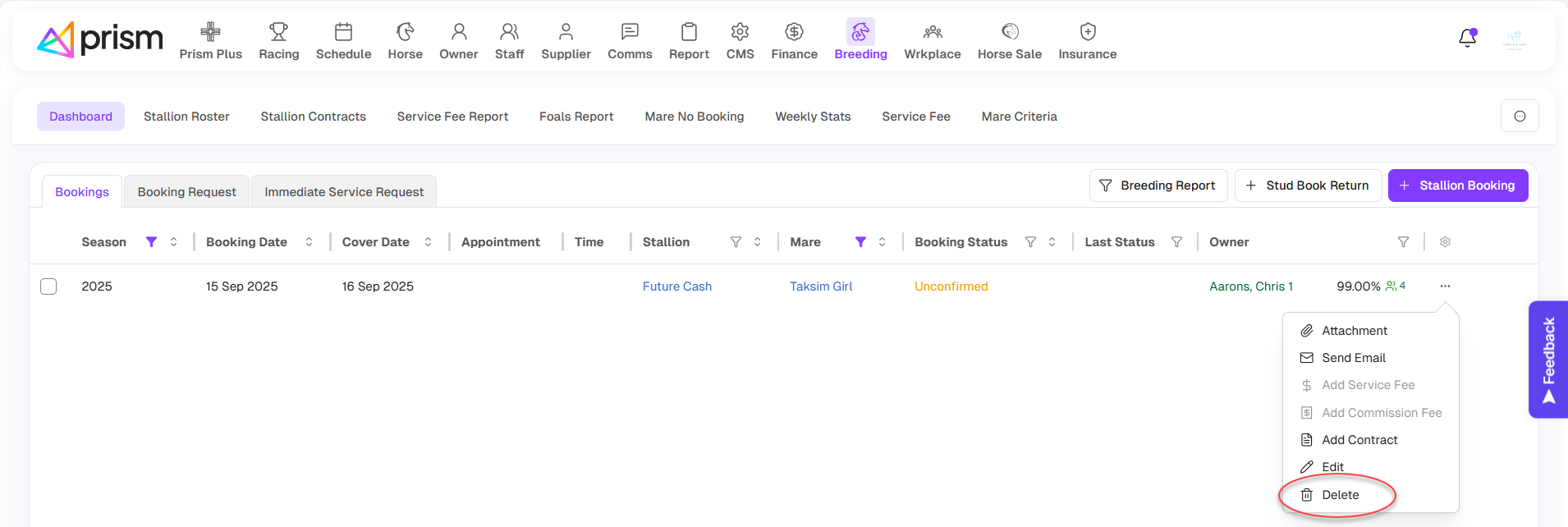Toggle the row actions ellipsis menu
The image size is (1568, 527).
coord(1445,286)
